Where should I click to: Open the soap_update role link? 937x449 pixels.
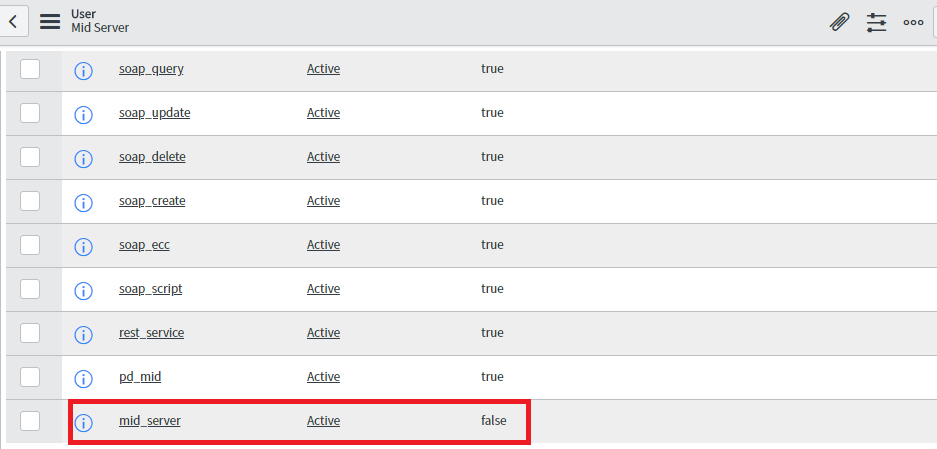(155, 113)
